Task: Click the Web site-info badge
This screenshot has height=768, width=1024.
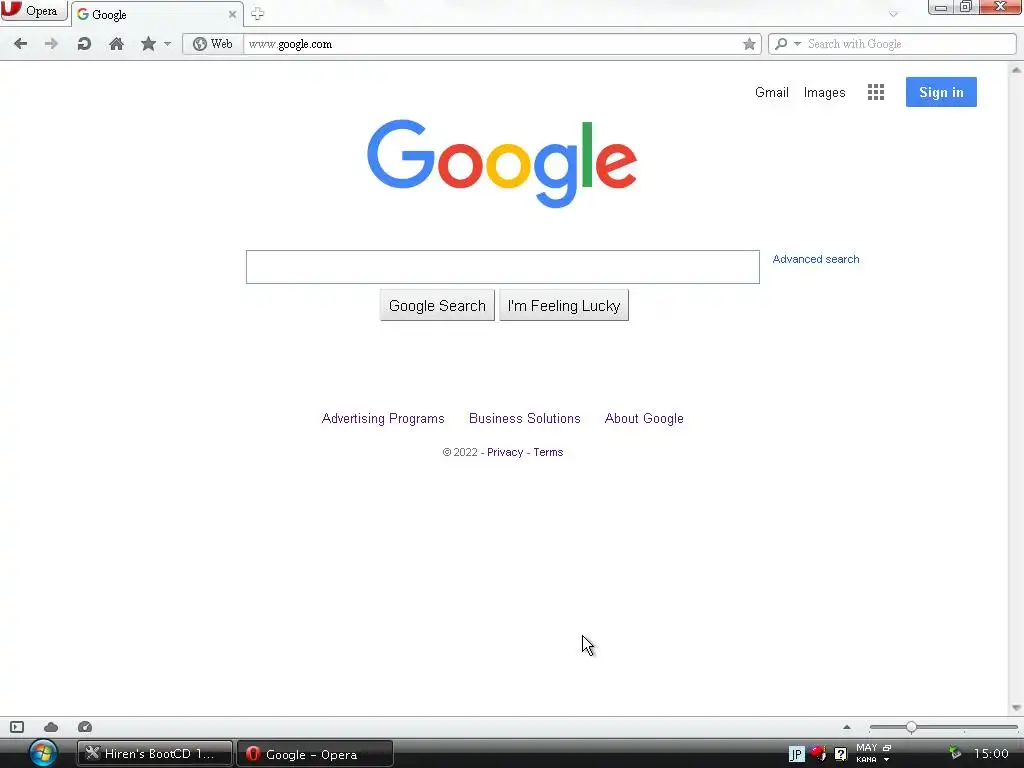Action: (213, 44)
